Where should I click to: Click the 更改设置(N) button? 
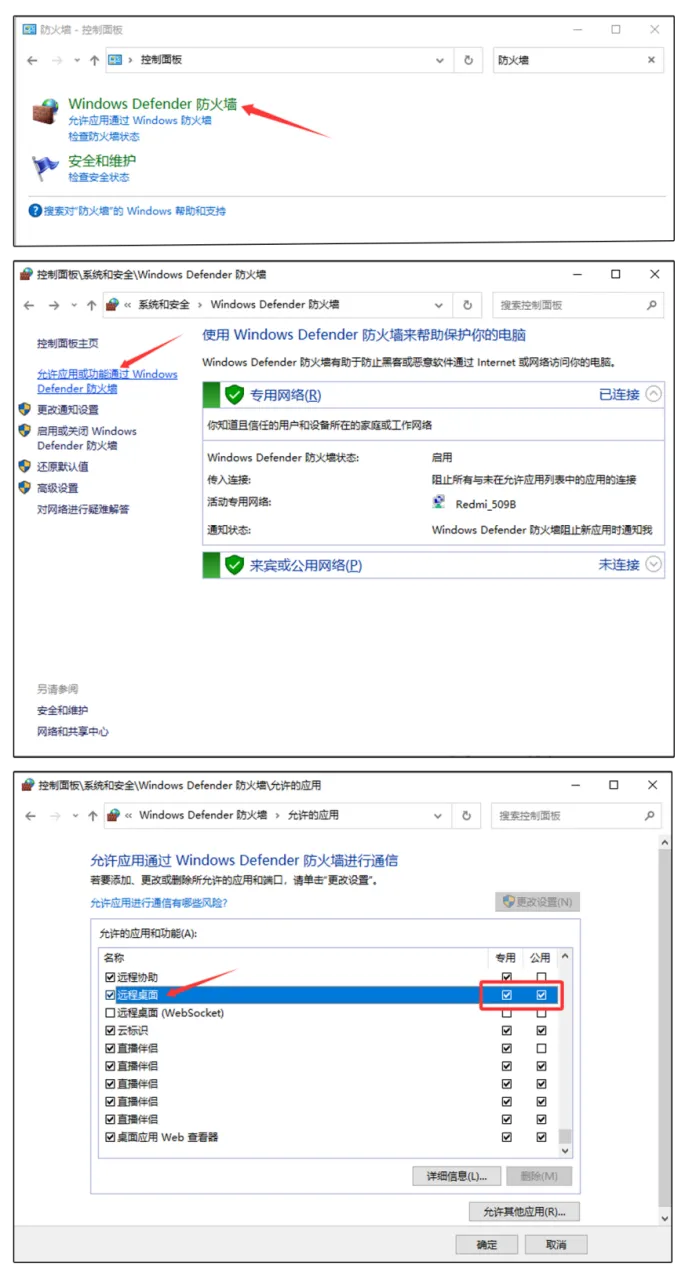click(538, 902)
